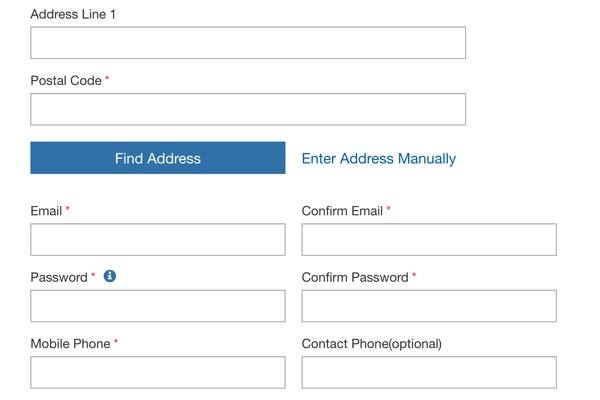
Task: Select the Confirm Password text box
Action: pyautogui.click(x=429, y=306)
